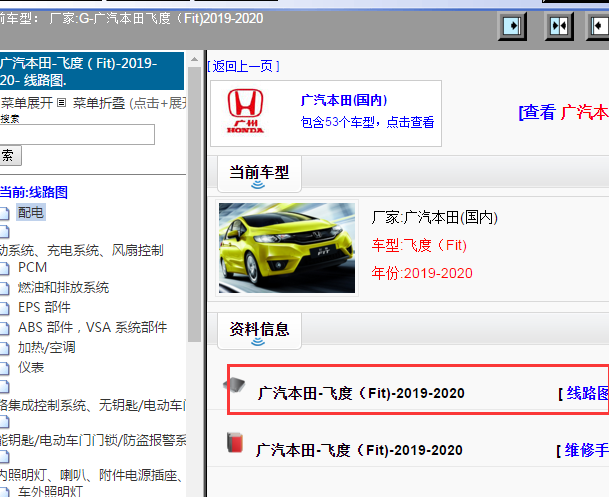Select 集成控制系统、无钥匙 tree item
Viewport: 609px width, 497px height.
tap(93, 405)
